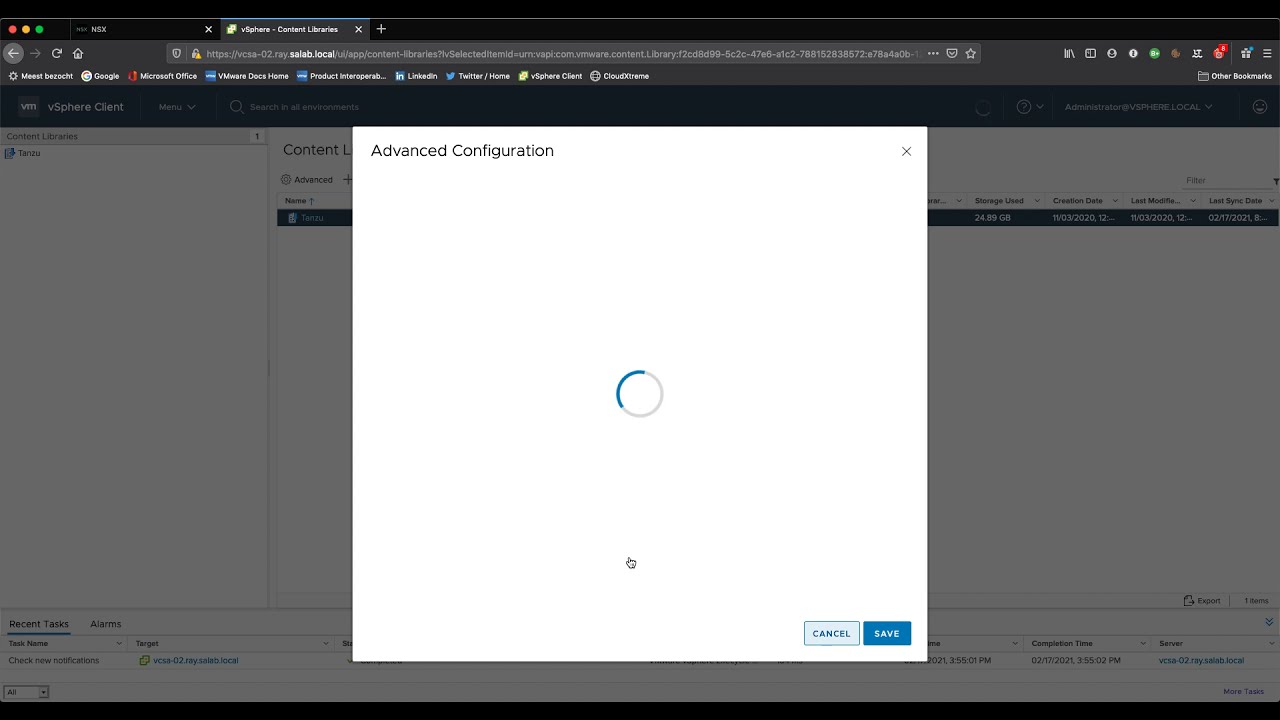Image resolution: width=1280 pixels, height=720 pixels.
Task: Open the browser home page
Action: click(78, 53)
